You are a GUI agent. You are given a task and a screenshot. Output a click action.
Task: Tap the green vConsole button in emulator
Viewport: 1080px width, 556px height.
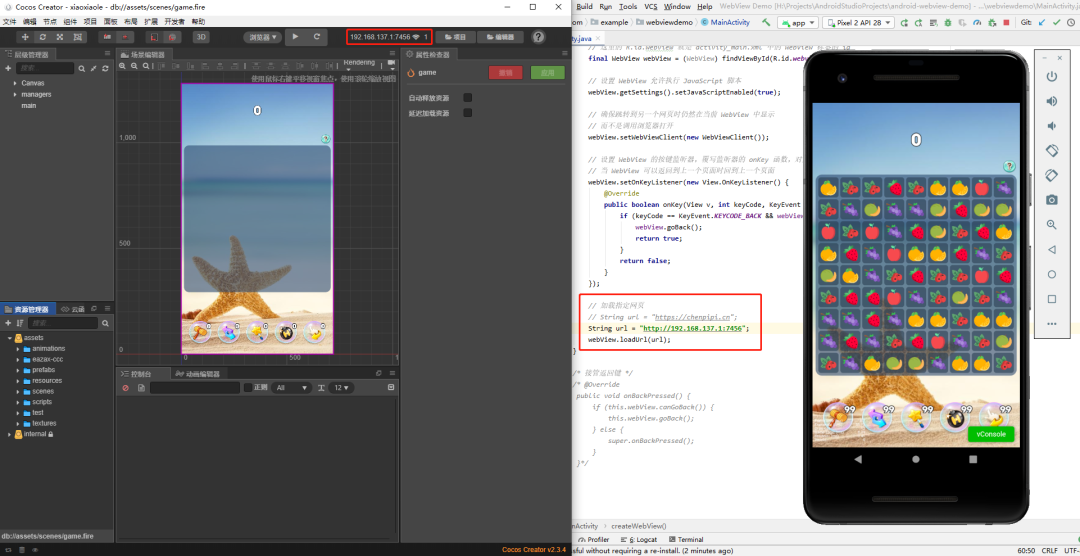pyautogui.click(x=990, y=434)
